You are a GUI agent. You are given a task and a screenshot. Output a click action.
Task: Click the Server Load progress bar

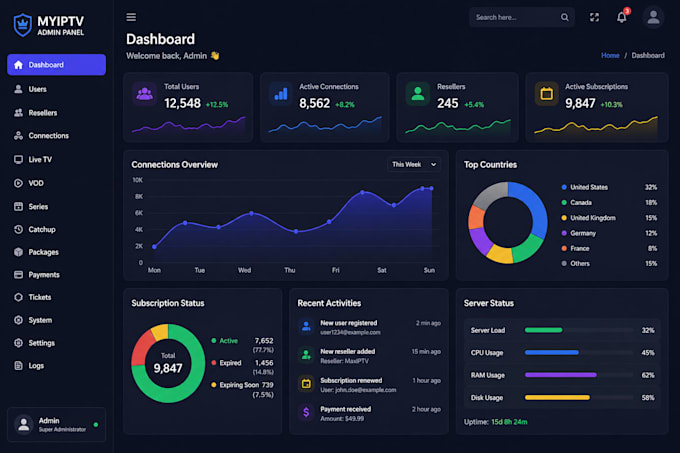tap(579, 330)
